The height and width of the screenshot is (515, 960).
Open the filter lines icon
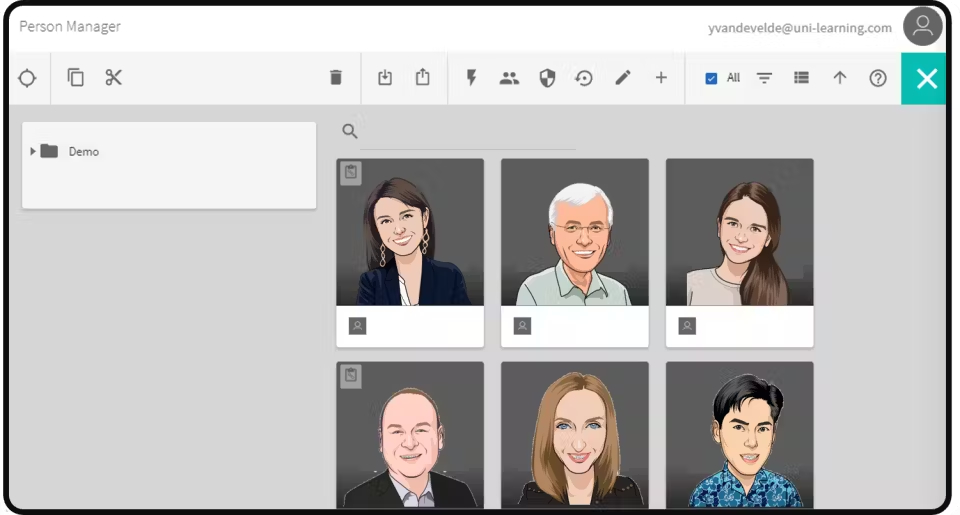764,78
